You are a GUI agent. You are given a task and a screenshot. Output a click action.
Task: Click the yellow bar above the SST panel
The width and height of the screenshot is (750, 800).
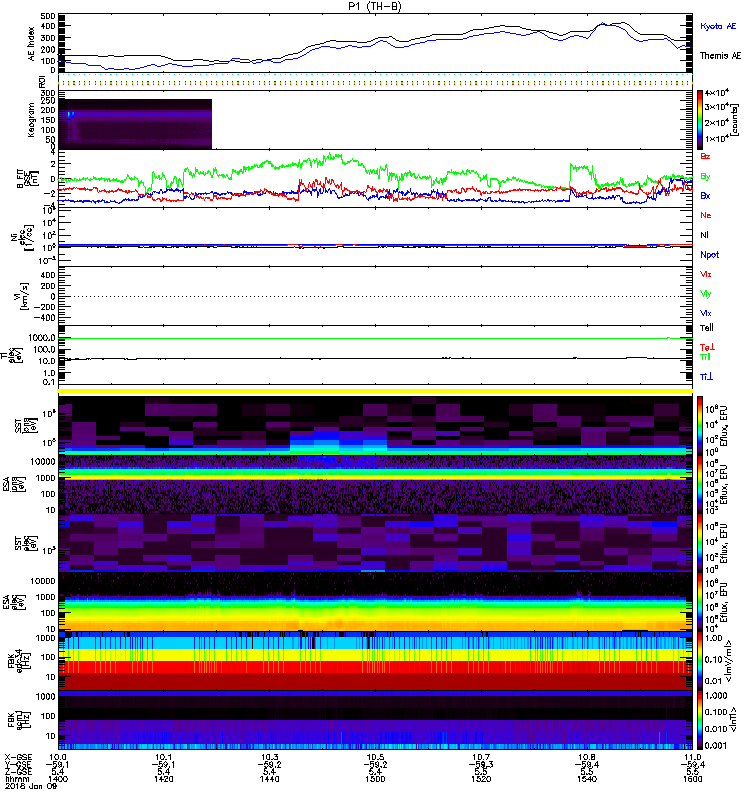[375, 391]
